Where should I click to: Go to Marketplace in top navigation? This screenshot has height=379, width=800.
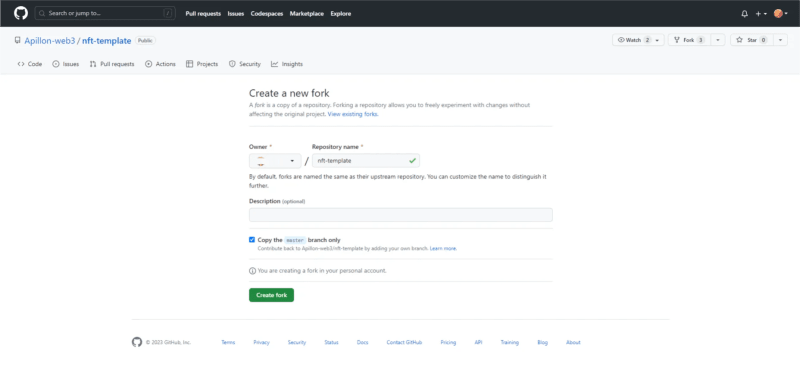(x=307, y=14)
